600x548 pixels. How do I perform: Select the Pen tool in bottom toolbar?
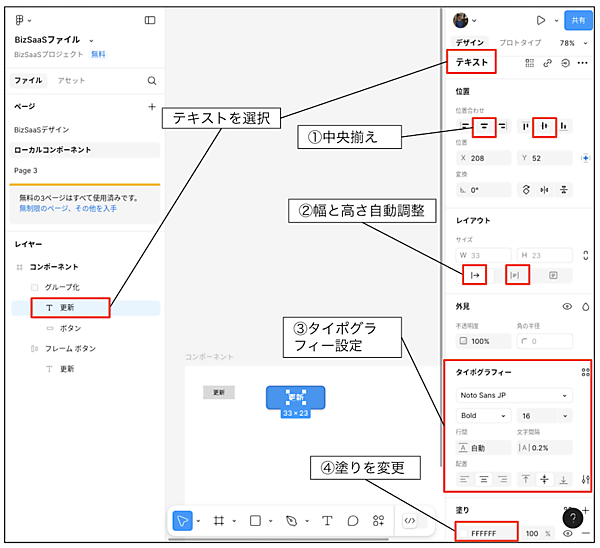pos(291,520)
